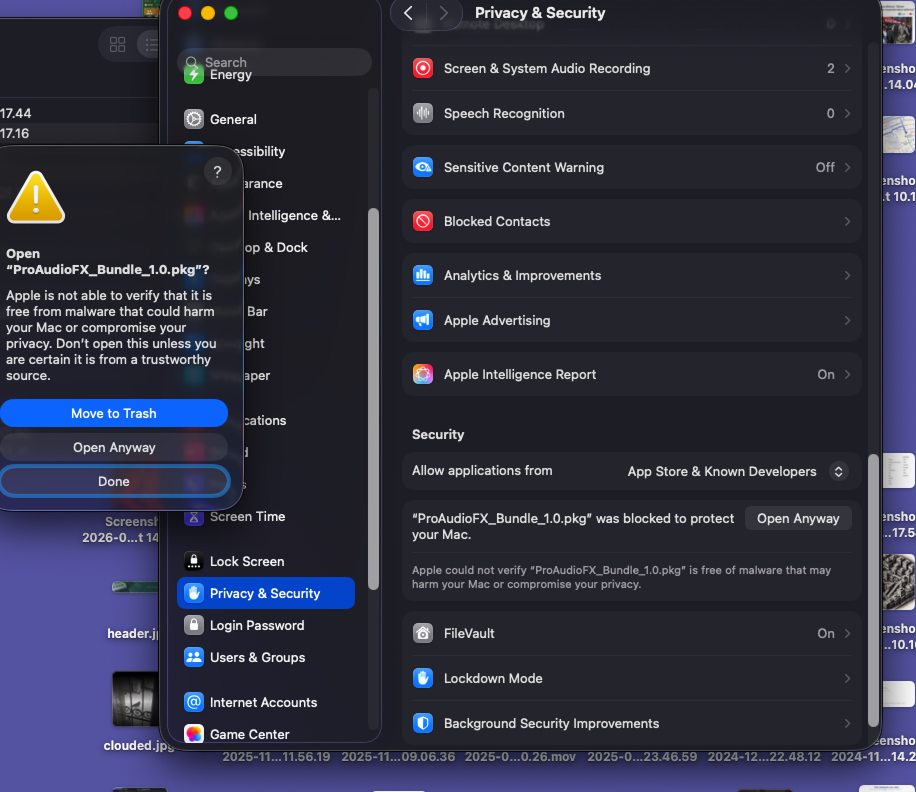Expand the Background Security Improvements row
Image resolution: width=916 pixels, height=792 pixels.
[x=631, y=723]
